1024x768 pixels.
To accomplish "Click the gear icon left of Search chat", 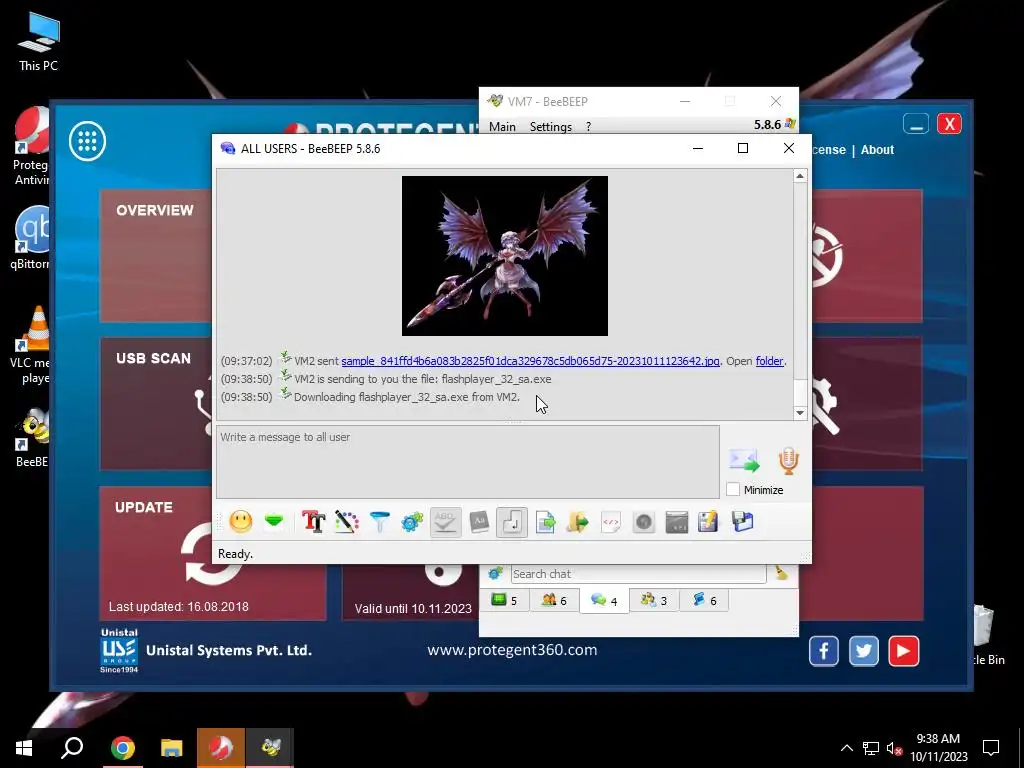I will (x=495, y=573).
